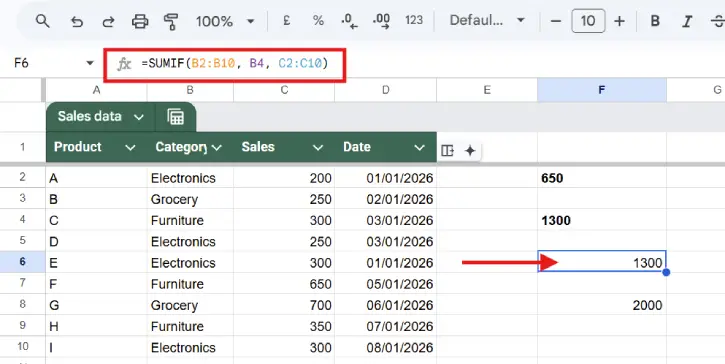Select column D header

tap(385, 90)
